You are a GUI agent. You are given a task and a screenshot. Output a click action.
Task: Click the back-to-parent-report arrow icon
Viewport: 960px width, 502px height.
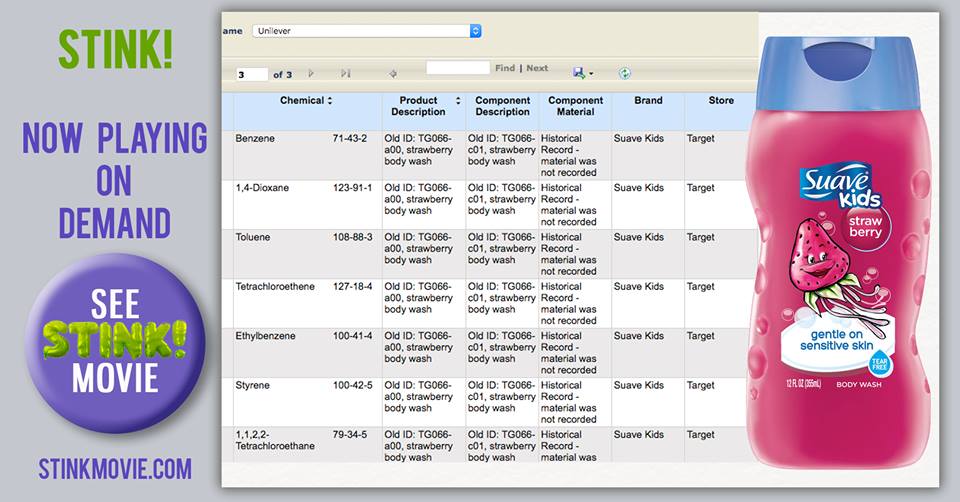pyautogui.click(x=392, y=73)
